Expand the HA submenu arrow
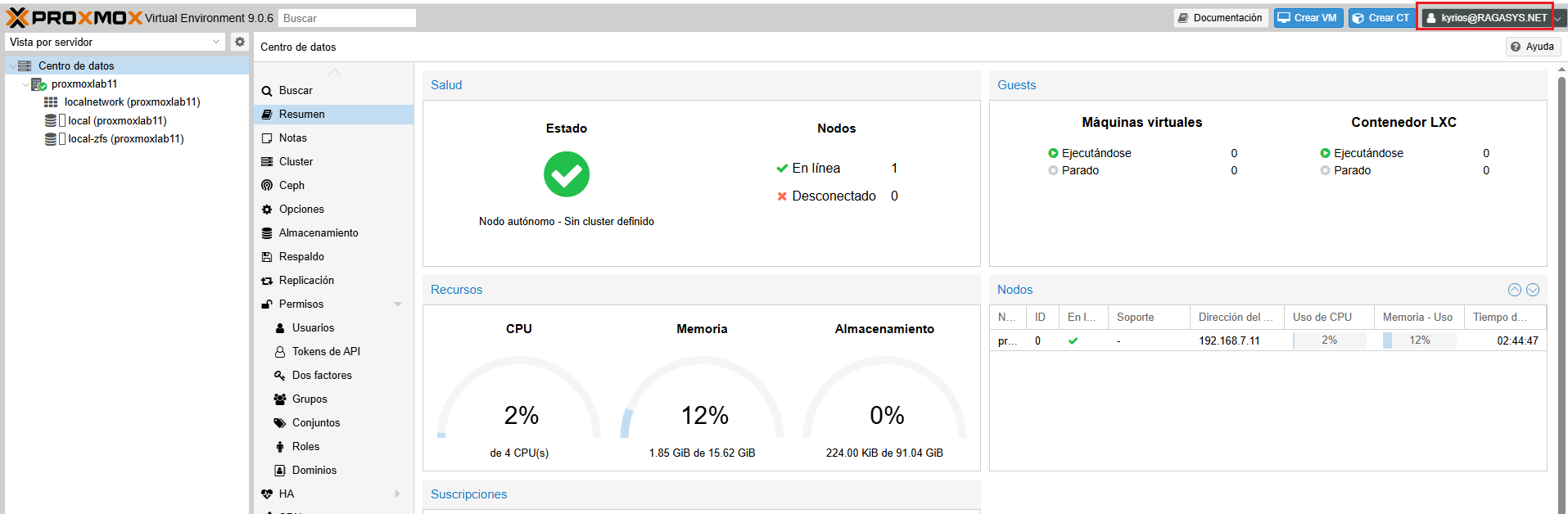1568x514 pixels. pyautogui.click(x=398, y=494)
